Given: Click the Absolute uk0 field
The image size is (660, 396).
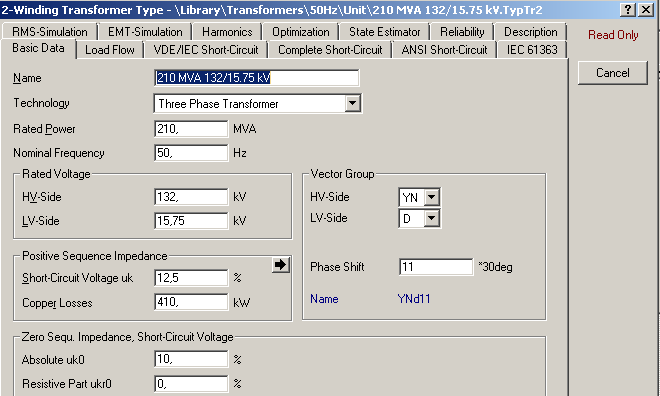Looking at the screenshot, I should tap(191, 359).
